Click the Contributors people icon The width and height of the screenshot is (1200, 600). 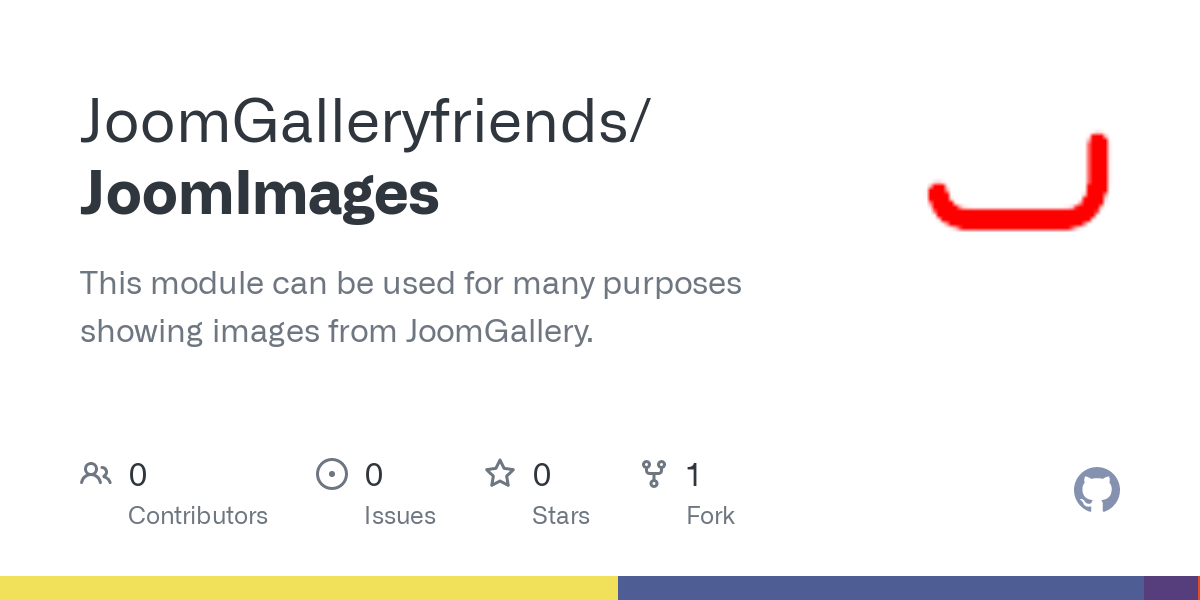tap(96, 473)
